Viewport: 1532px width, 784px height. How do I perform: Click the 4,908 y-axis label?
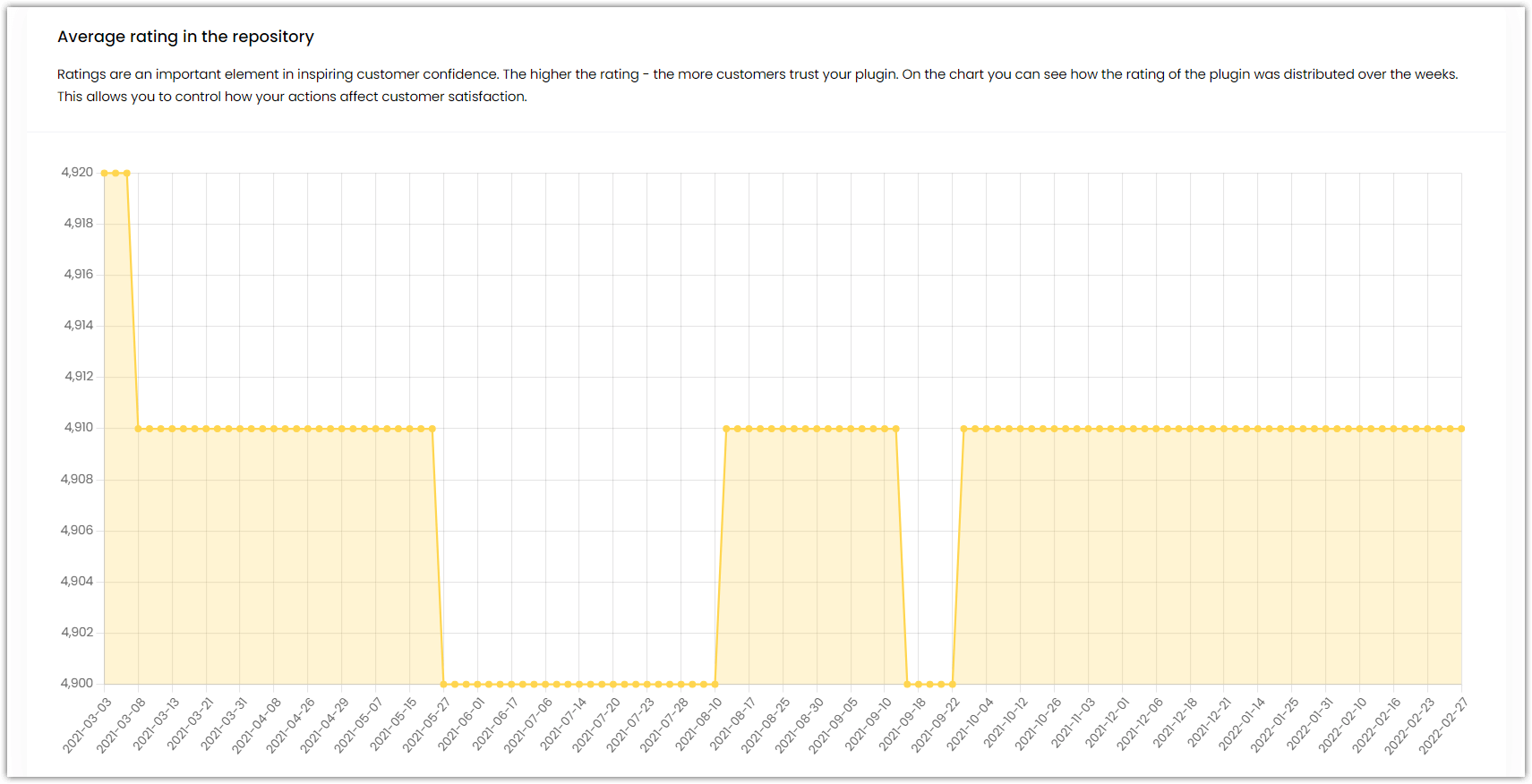(x=77, y=479)
